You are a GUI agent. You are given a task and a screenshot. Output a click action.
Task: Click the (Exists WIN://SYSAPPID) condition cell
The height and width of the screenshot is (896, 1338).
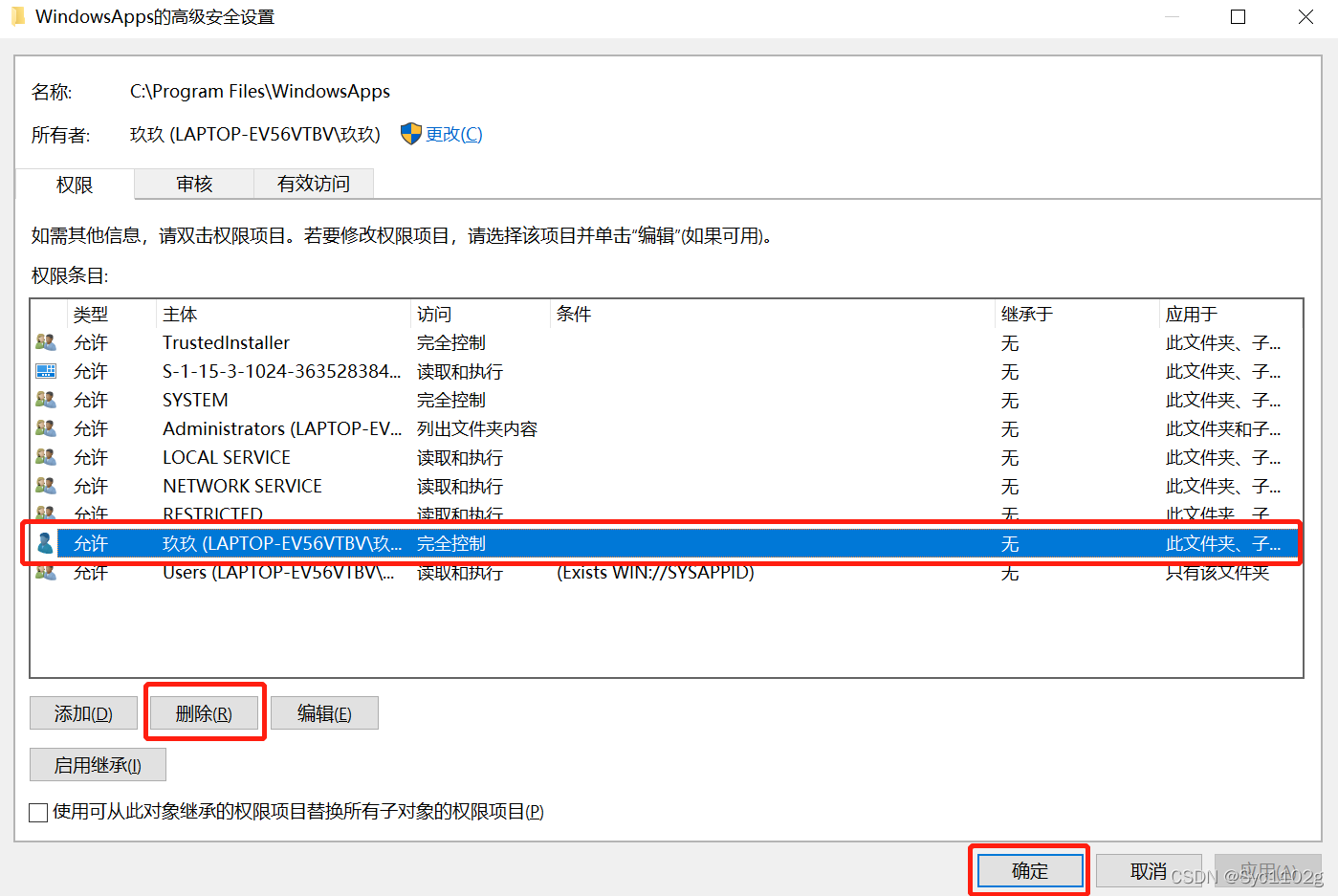tap(656, 572)
